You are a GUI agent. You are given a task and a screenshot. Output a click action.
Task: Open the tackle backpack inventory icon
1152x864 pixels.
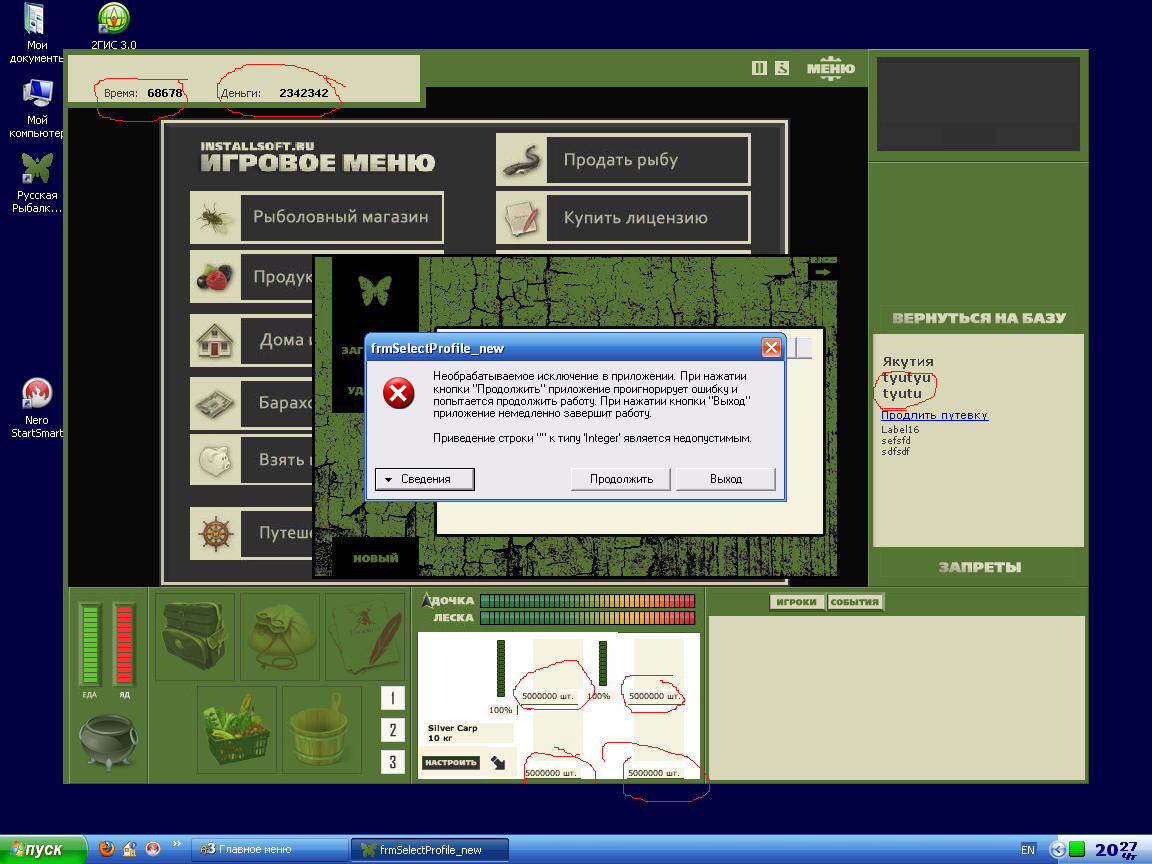[195, 636]
